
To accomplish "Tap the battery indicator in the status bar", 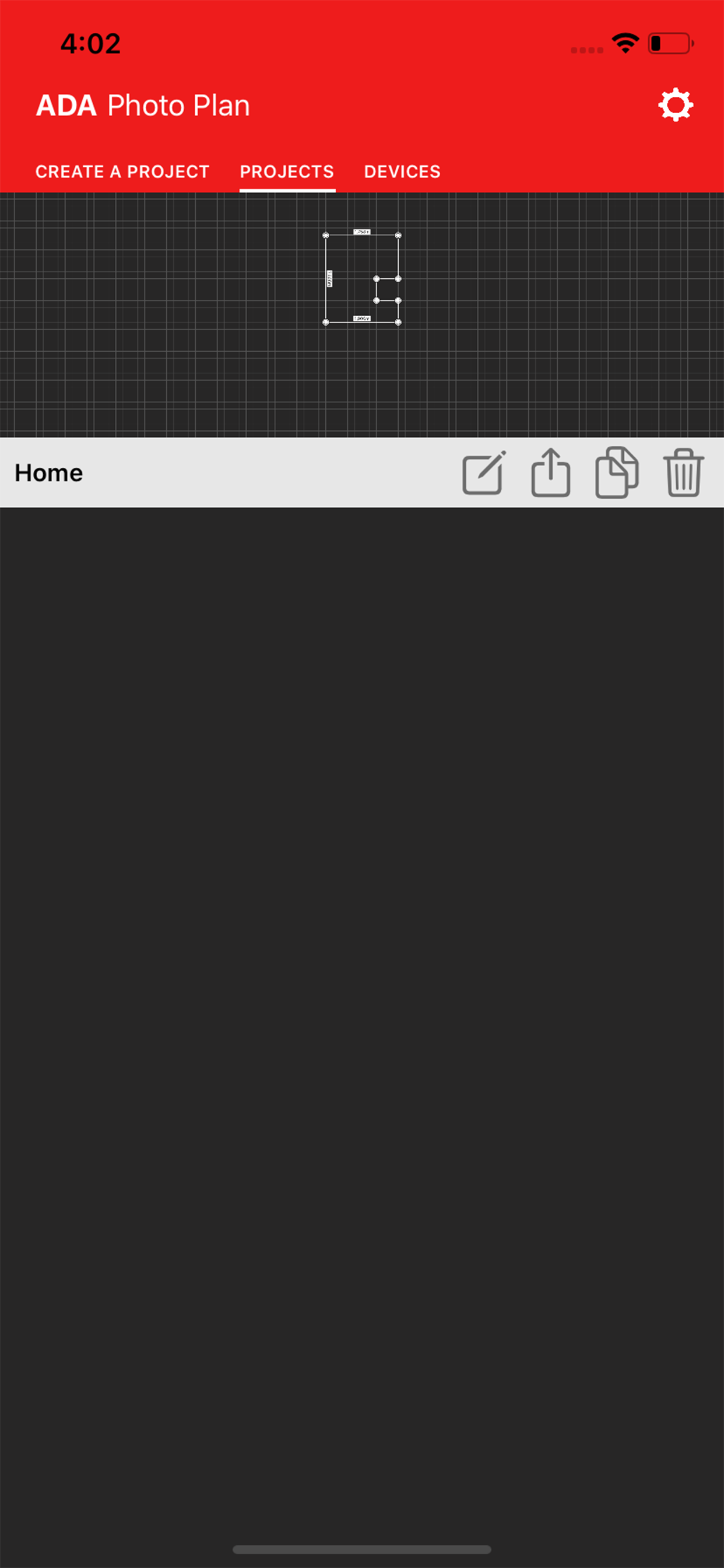I will (x=670, y=43).
